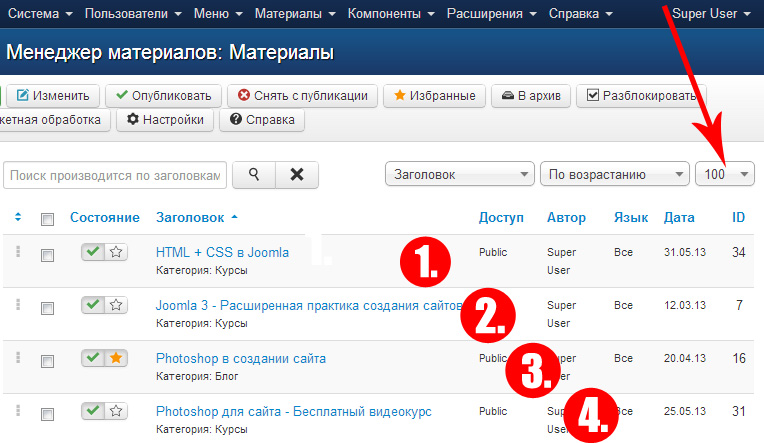Expand the list limit dropdown showing 100
Screen dimensions: 764x443
725,174
